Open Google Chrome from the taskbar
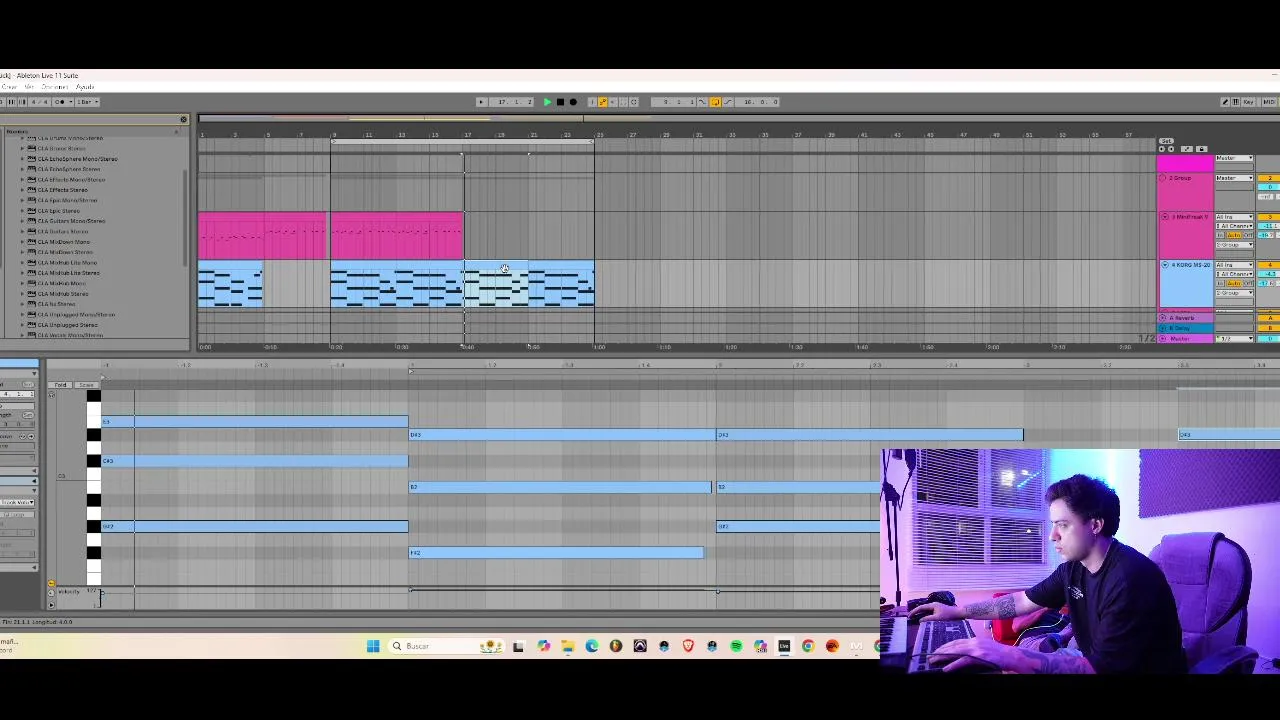The width and height of the screenshot is (1280, 720). coord(808,646)
